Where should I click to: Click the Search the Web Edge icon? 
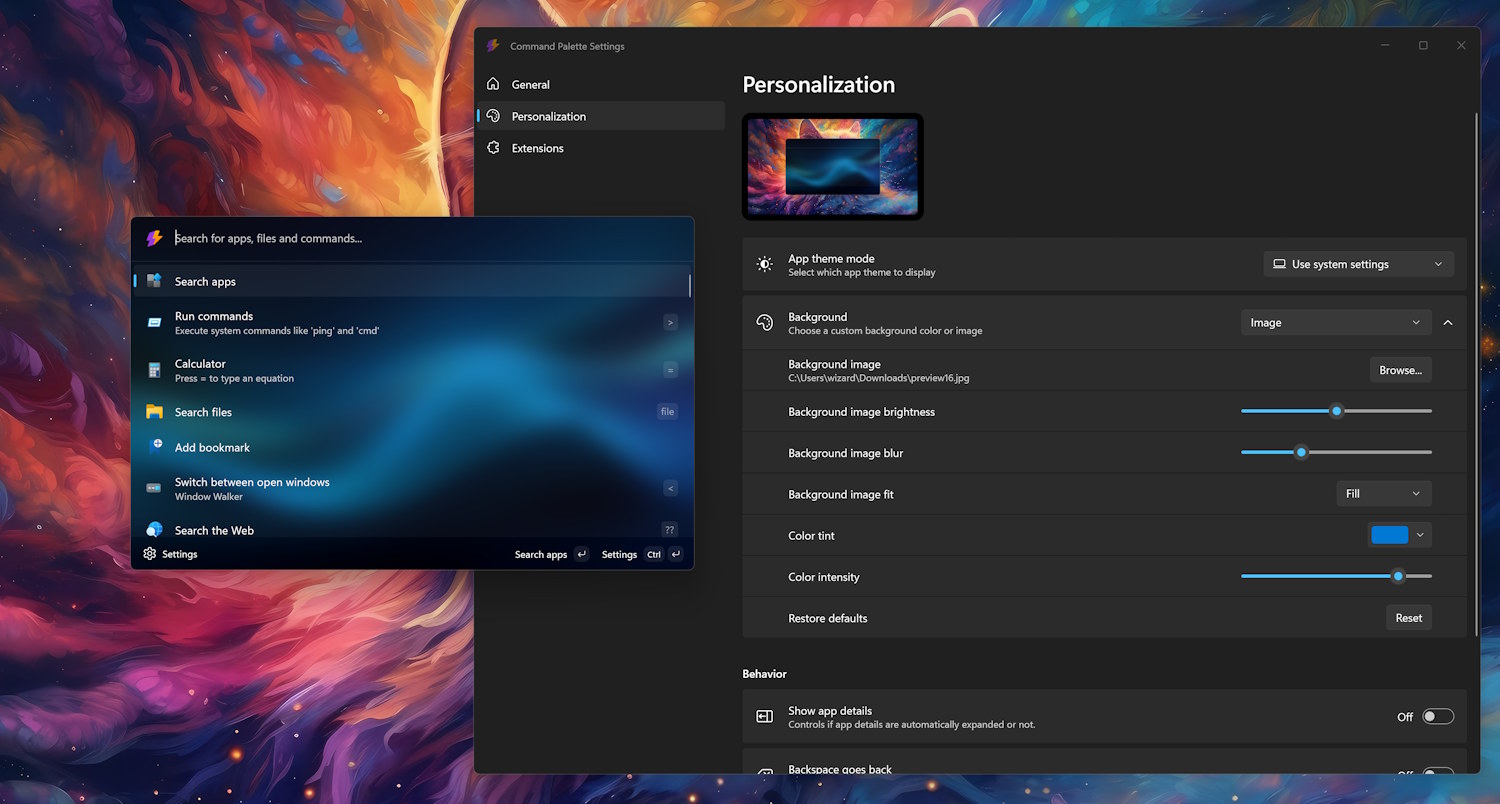click(154, 530)
